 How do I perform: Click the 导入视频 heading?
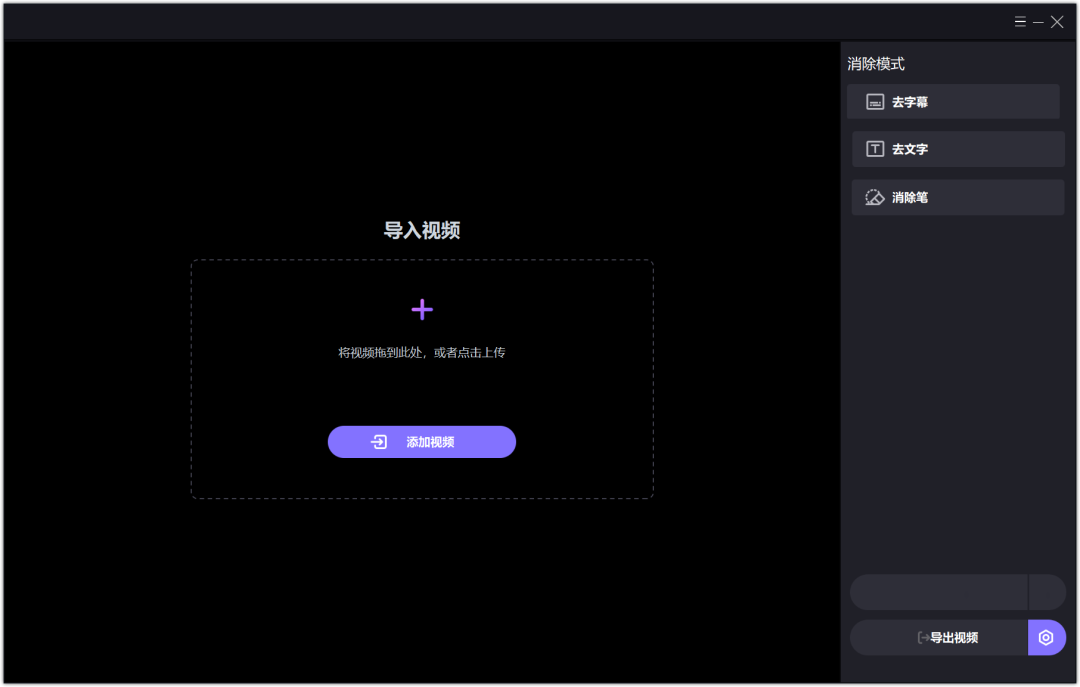[422, 230]
